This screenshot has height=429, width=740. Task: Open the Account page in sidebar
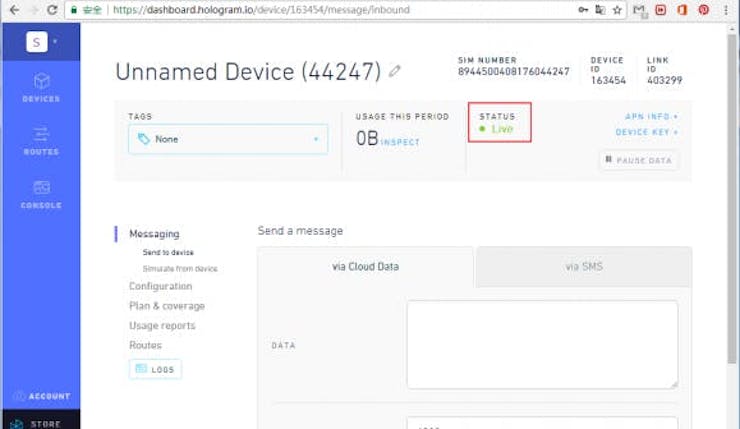click(x=42, y=396)
